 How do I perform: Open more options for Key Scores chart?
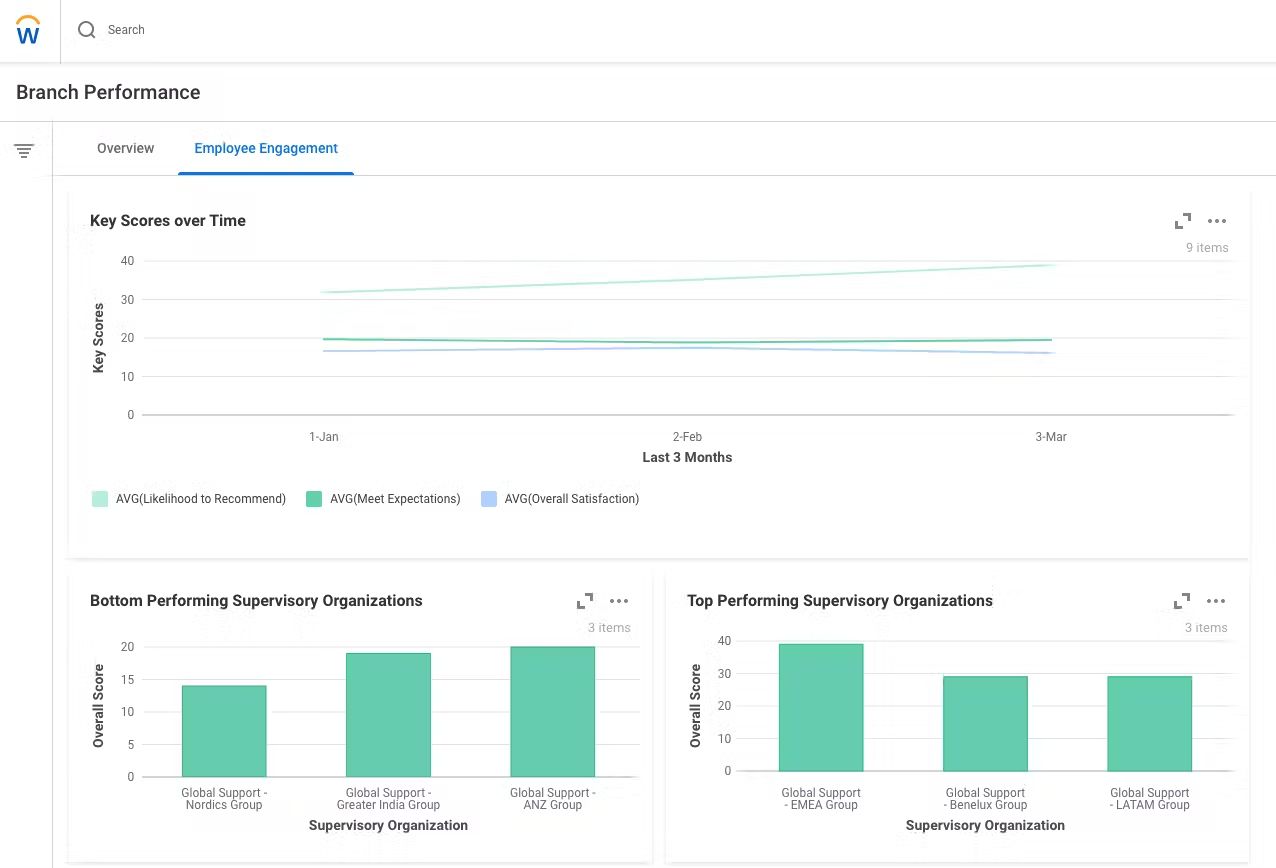(1216, 221)
